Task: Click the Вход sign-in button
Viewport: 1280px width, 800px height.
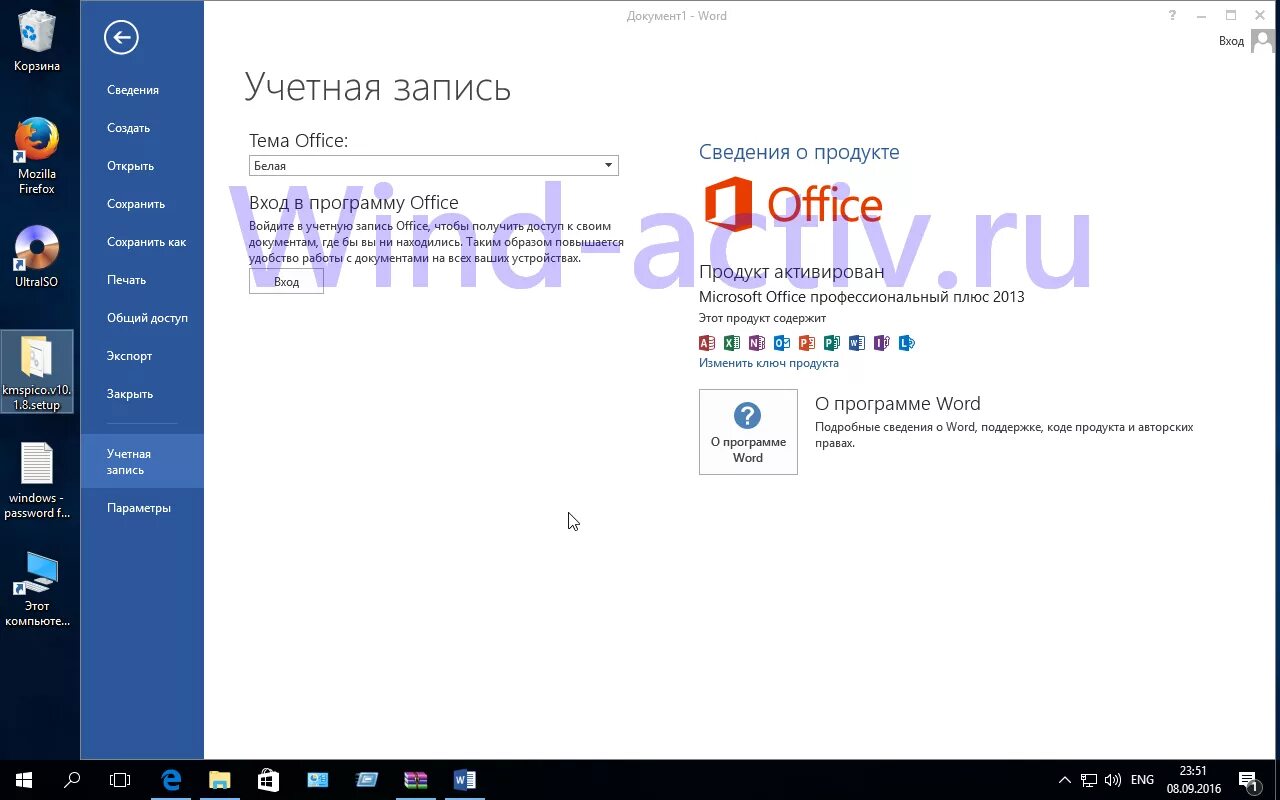Action: (x=286, y=282)
